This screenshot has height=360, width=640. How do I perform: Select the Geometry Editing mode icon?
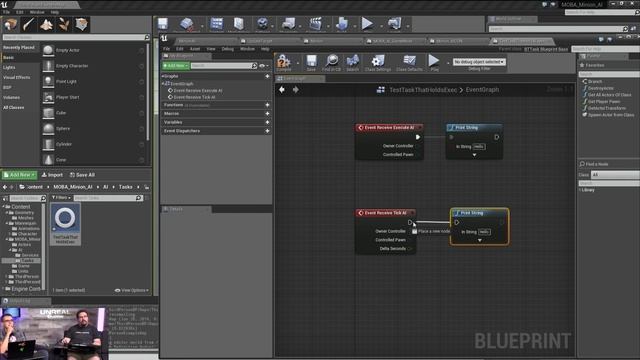pos(81,24)
